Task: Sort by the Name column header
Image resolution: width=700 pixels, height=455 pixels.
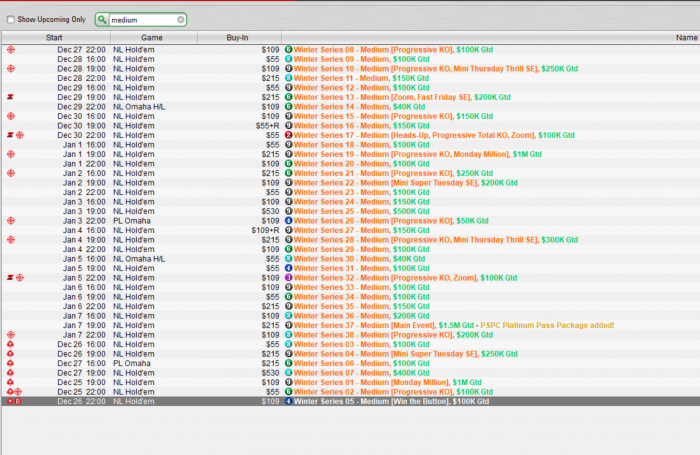Action: 686,38
